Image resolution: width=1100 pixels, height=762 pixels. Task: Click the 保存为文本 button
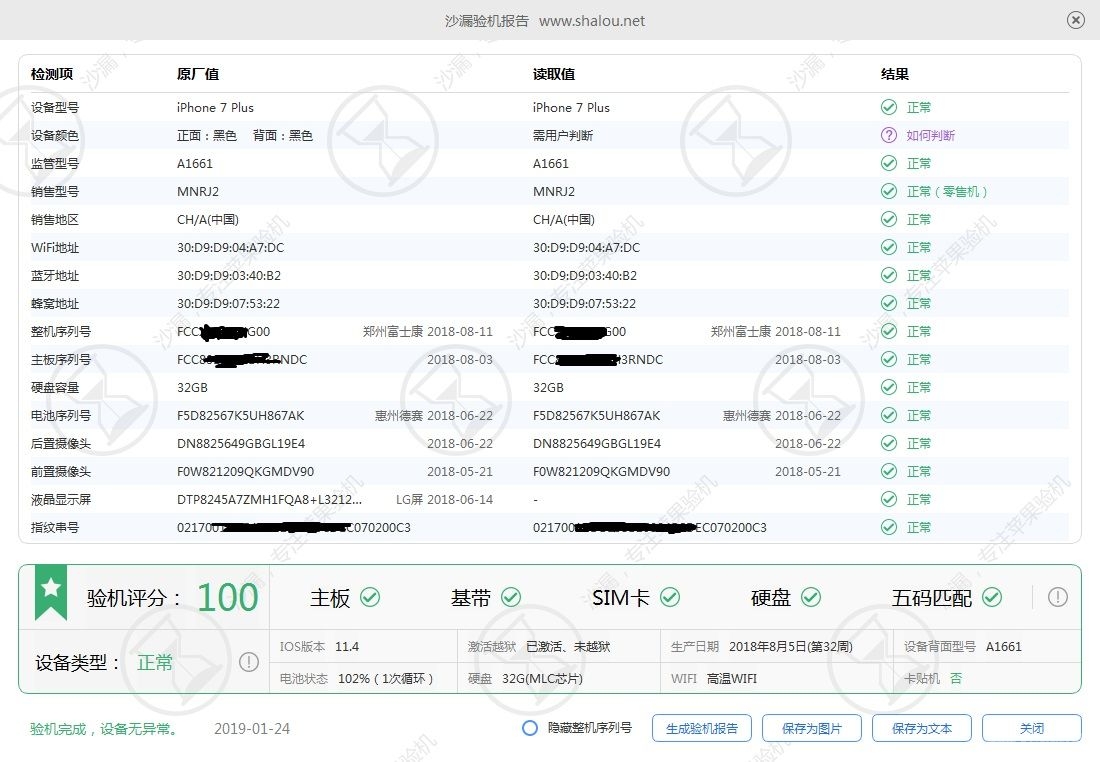pos(922,728)
